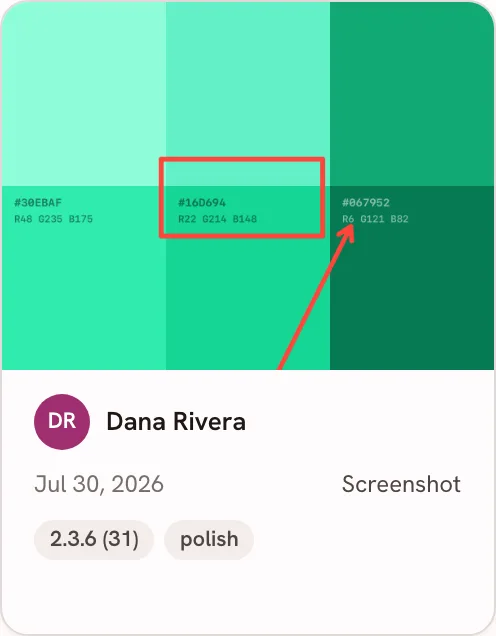Click the #30EBAF hex code label
The width and height of the screenshot is (496, 636).
[x=38, y=202]
